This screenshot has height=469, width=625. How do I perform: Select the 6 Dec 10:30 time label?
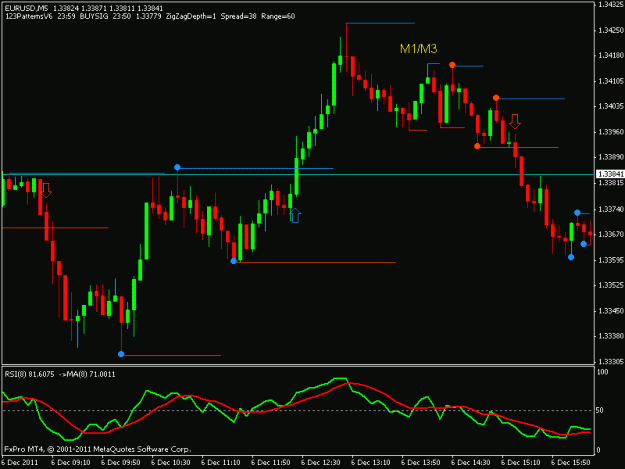171,463
